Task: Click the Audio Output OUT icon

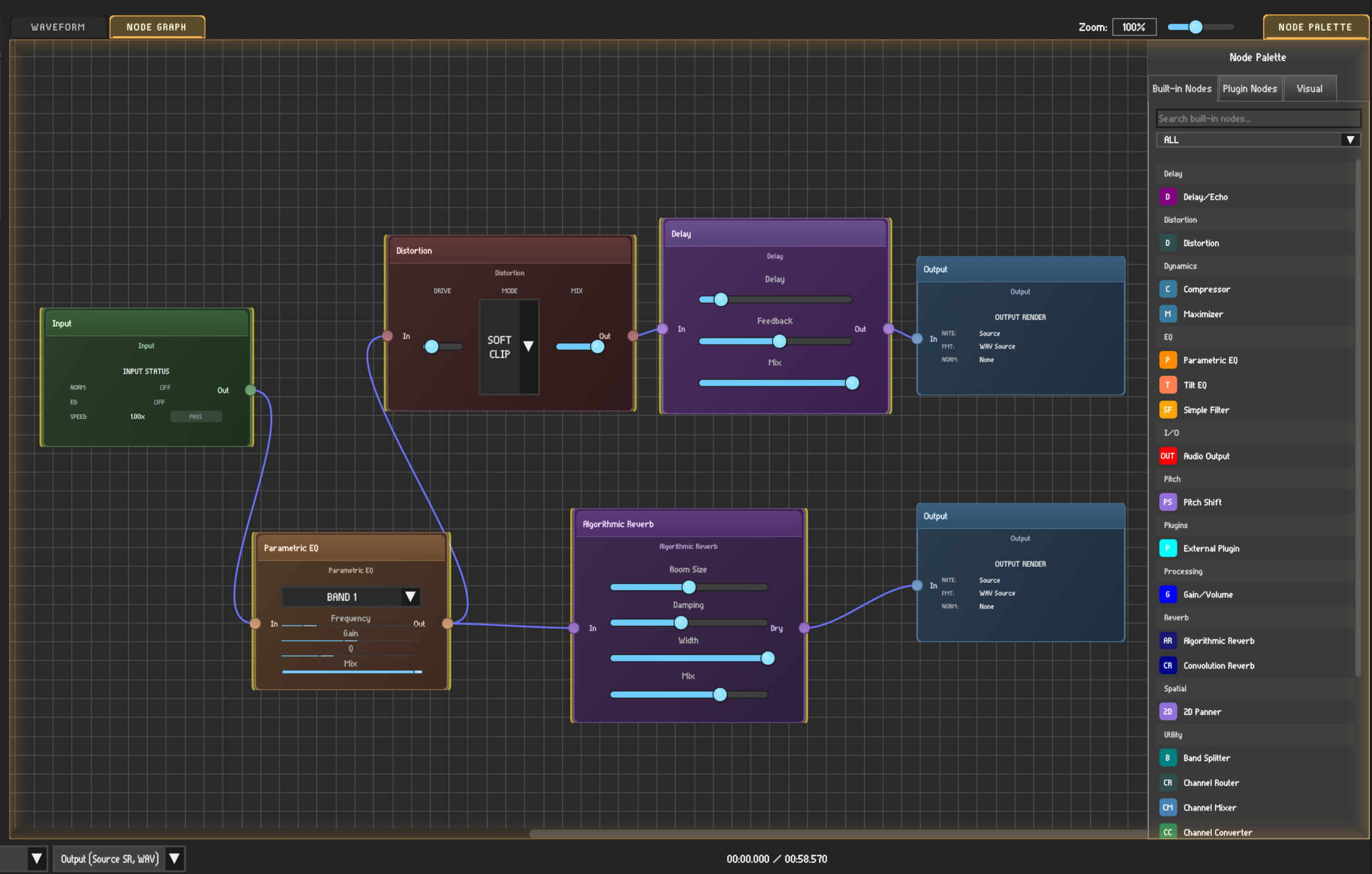Action: click(1167, 456)
